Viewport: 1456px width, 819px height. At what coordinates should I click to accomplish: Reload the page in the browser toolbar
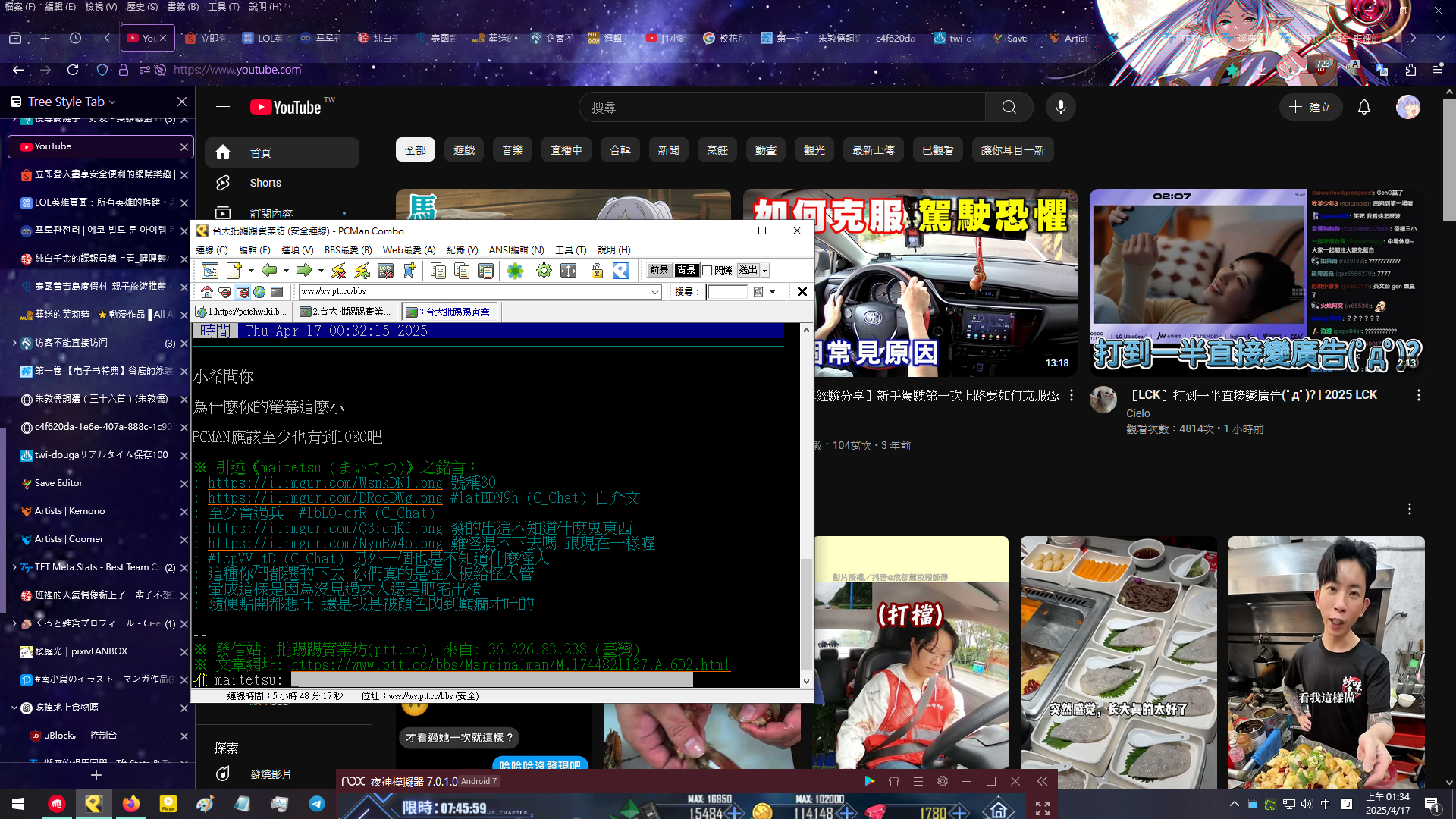(73, 70)
